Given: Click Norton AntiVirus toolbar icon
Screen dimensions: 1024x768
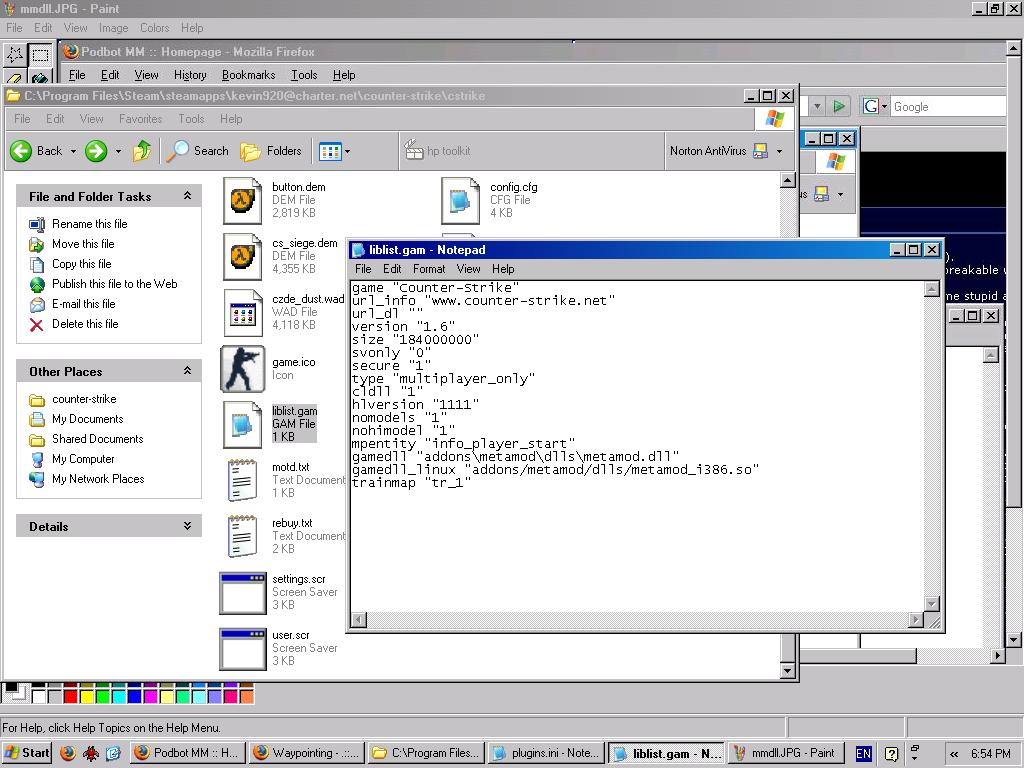Looking at the screenshot, I should (x=760, y=151).
